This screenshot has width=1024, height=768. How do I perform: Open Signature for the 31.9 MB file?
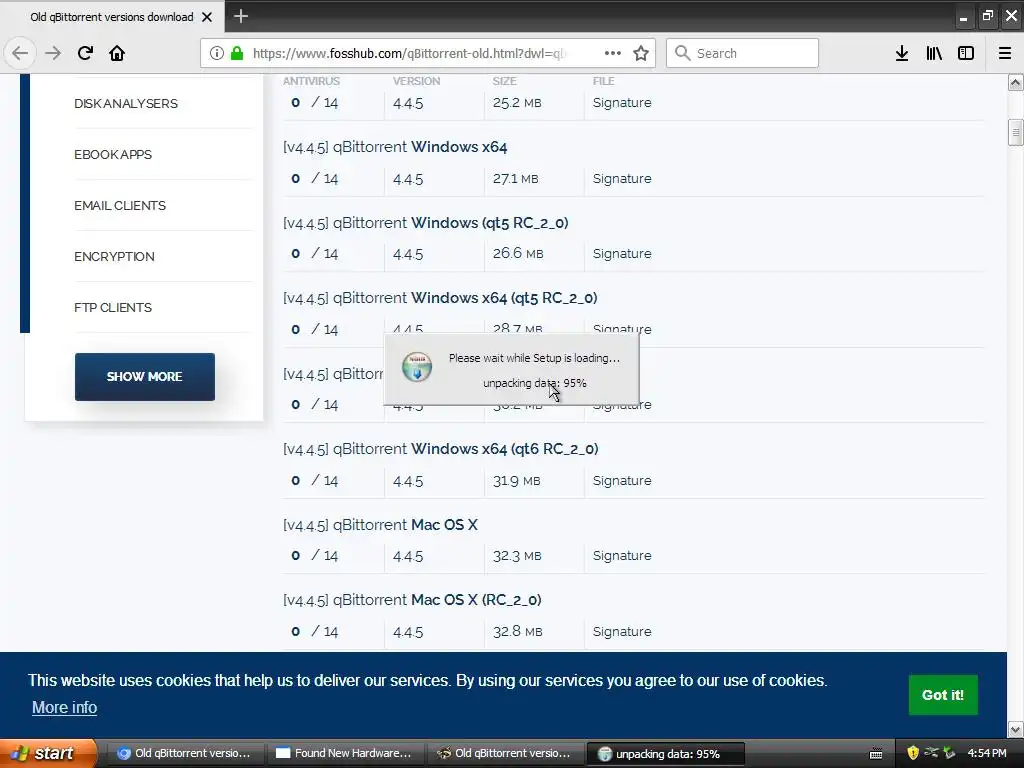coord(622,480)
